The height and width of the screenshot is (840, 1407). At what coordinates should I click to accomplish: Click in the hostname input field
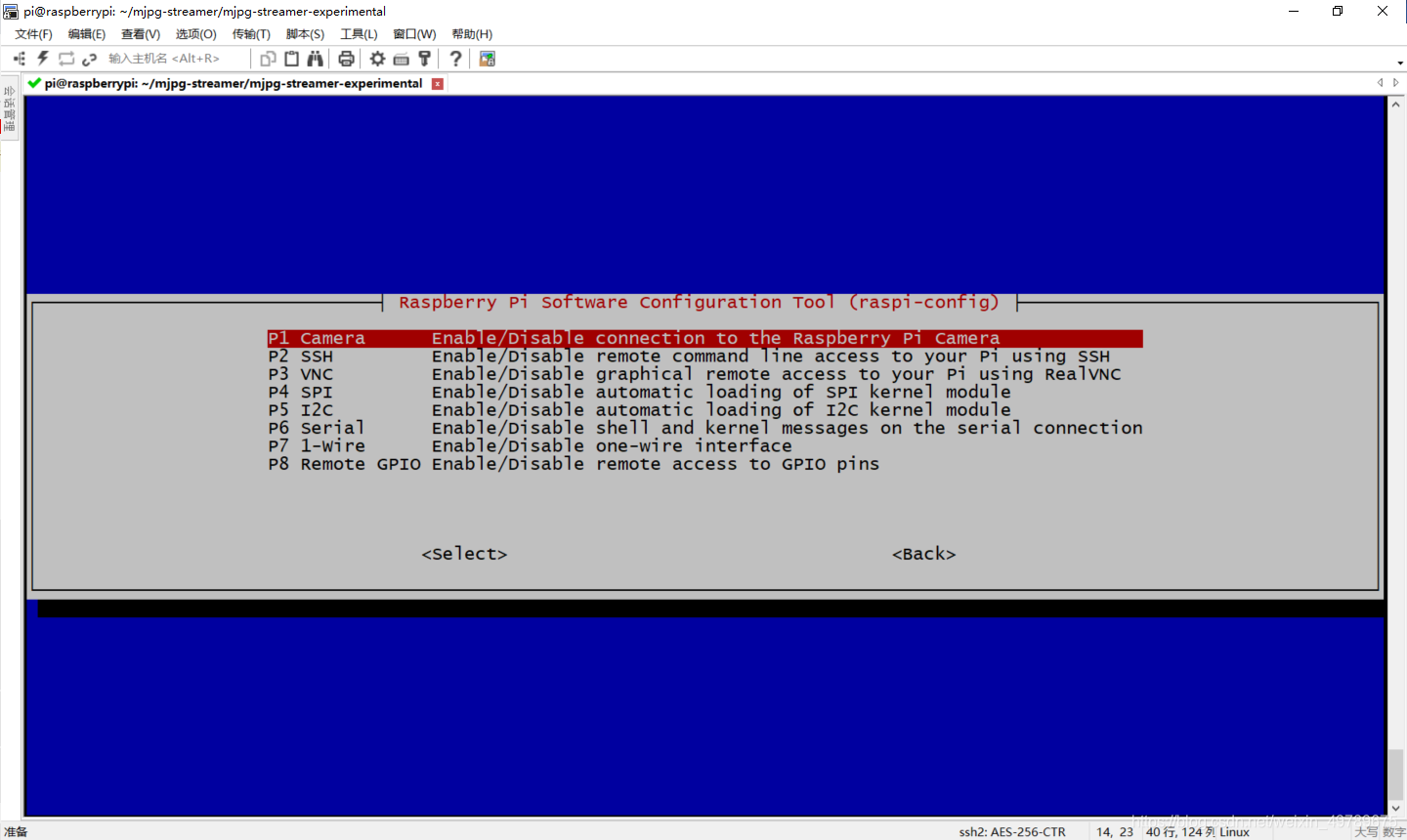click(174, 59)
